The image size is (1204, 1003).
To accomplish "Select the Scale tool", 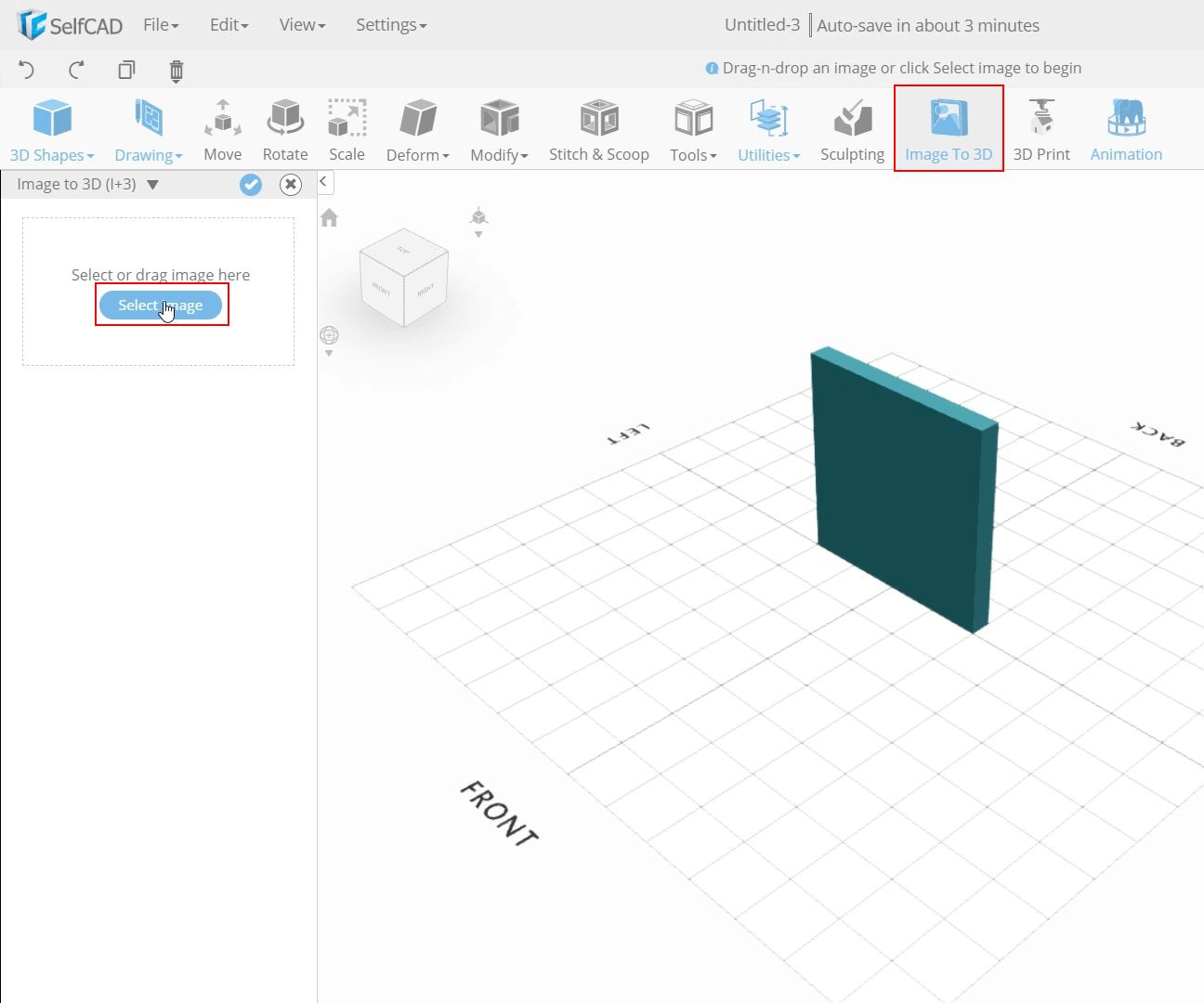I will click(x=347, y=130).
